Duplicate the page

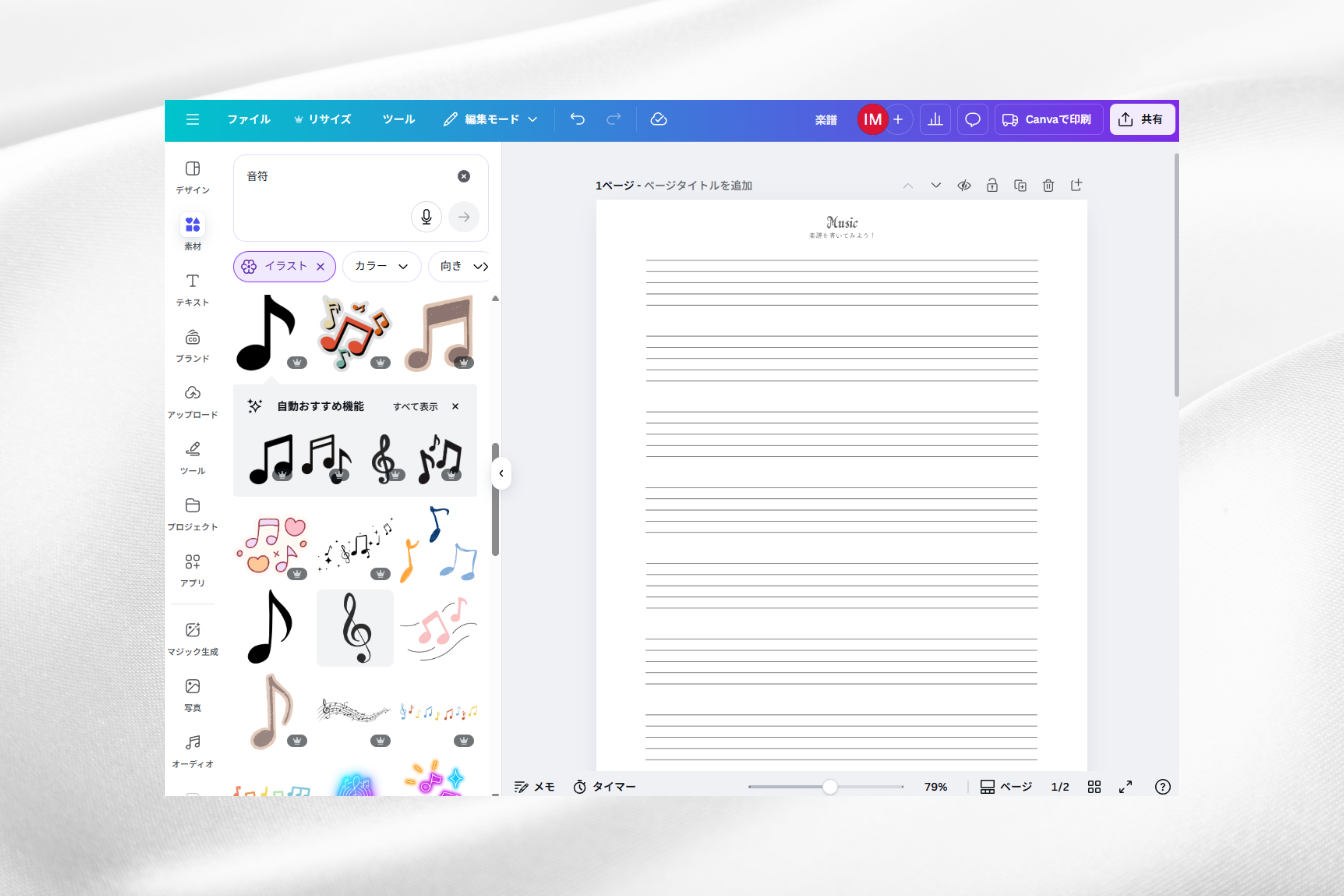[1020, 186]
